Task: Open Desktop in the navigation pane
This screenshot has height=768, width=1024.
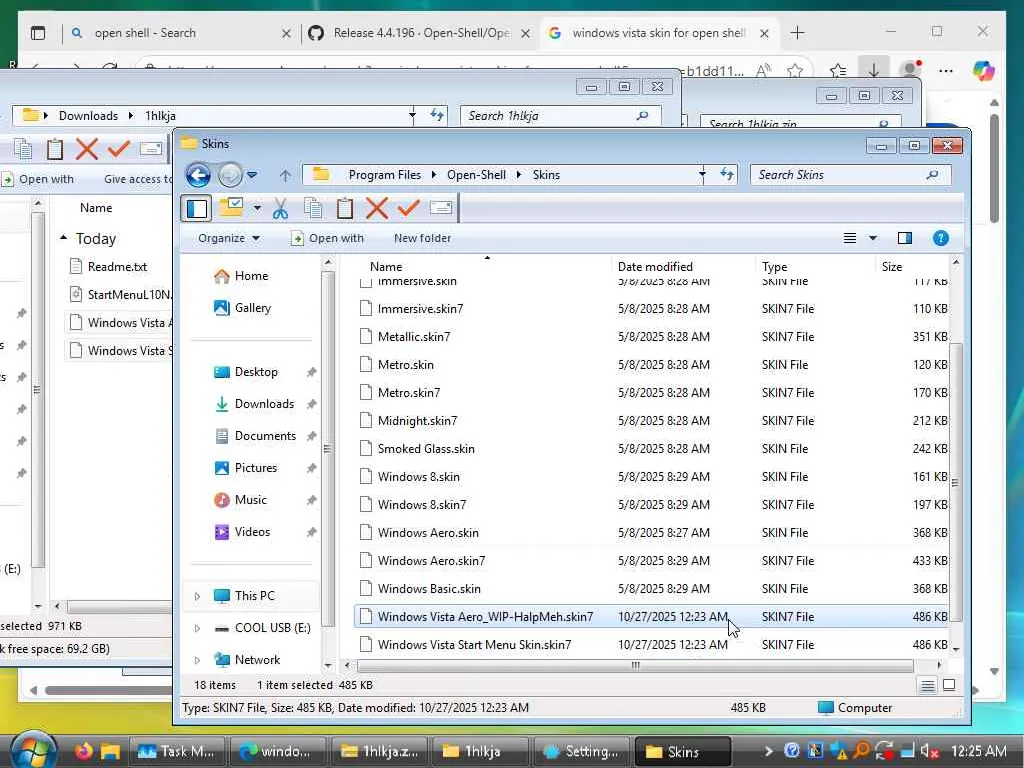Action: 256,372
